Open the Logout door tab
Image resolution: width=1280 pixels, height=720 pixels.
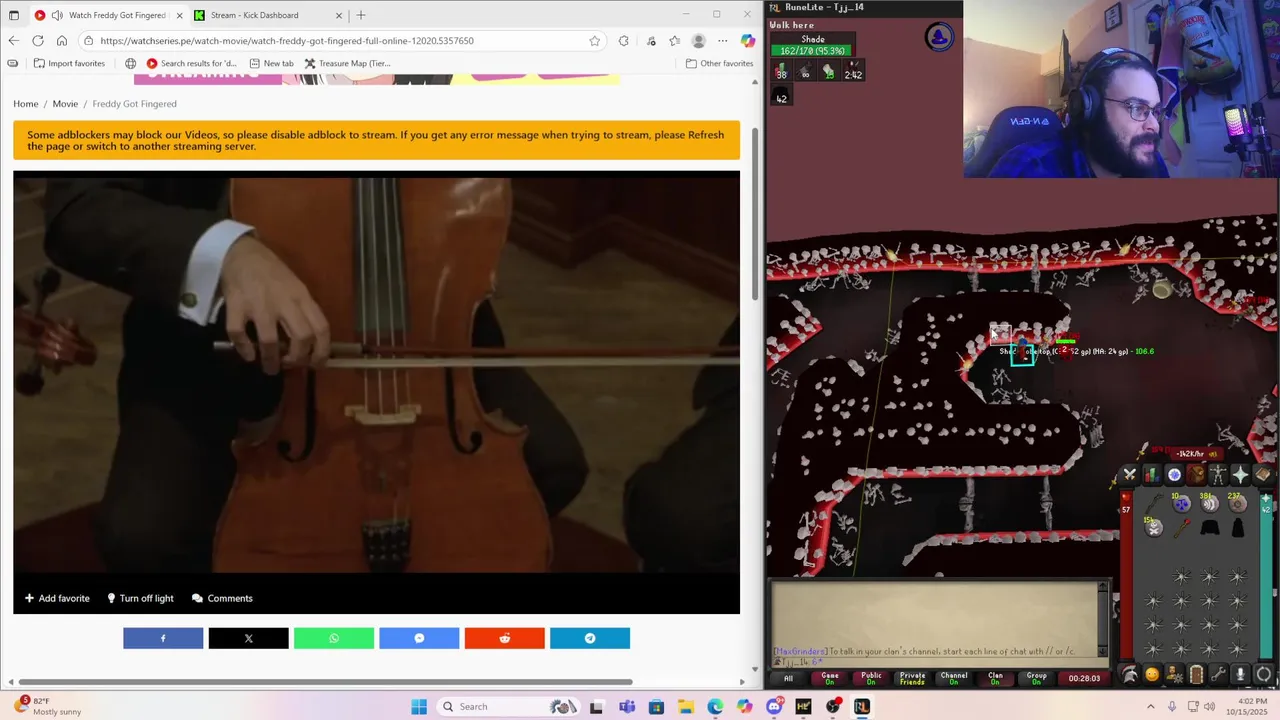1196,675
